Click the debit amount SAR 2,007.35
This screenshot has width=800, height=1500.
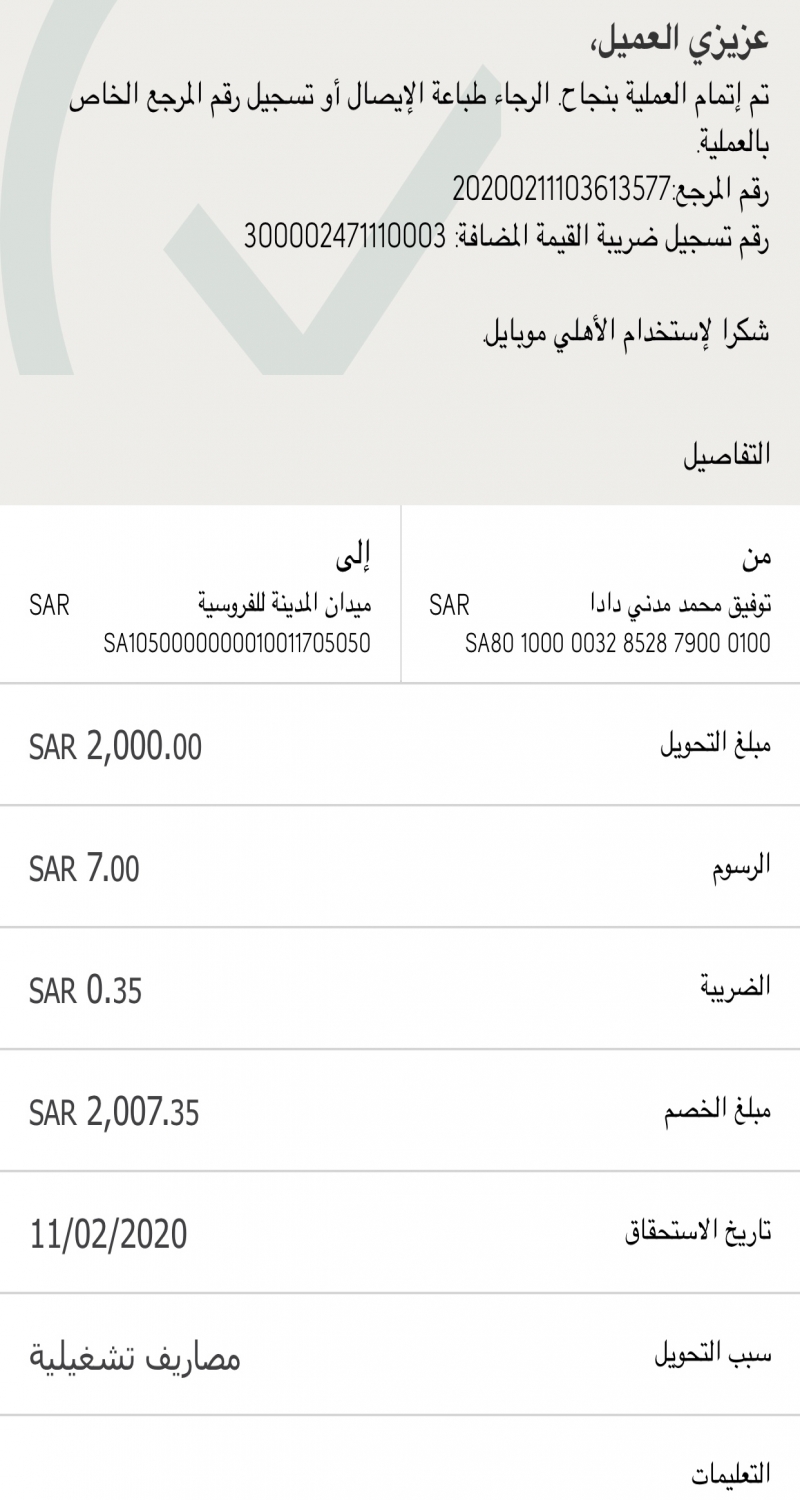click(114, 1112)
